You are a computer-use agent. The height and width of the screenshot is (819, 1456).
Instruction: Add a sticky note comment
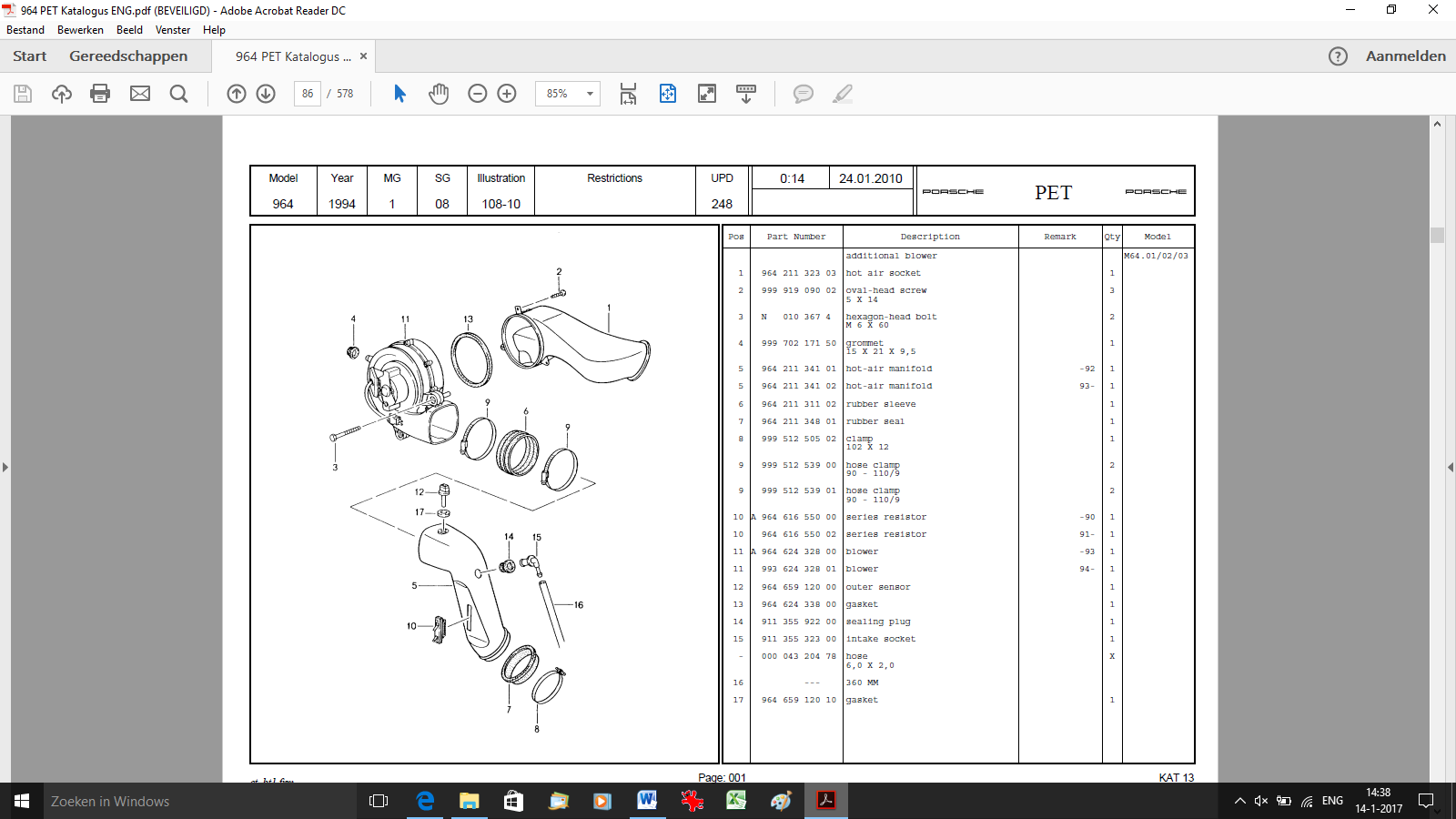[803, 94]
